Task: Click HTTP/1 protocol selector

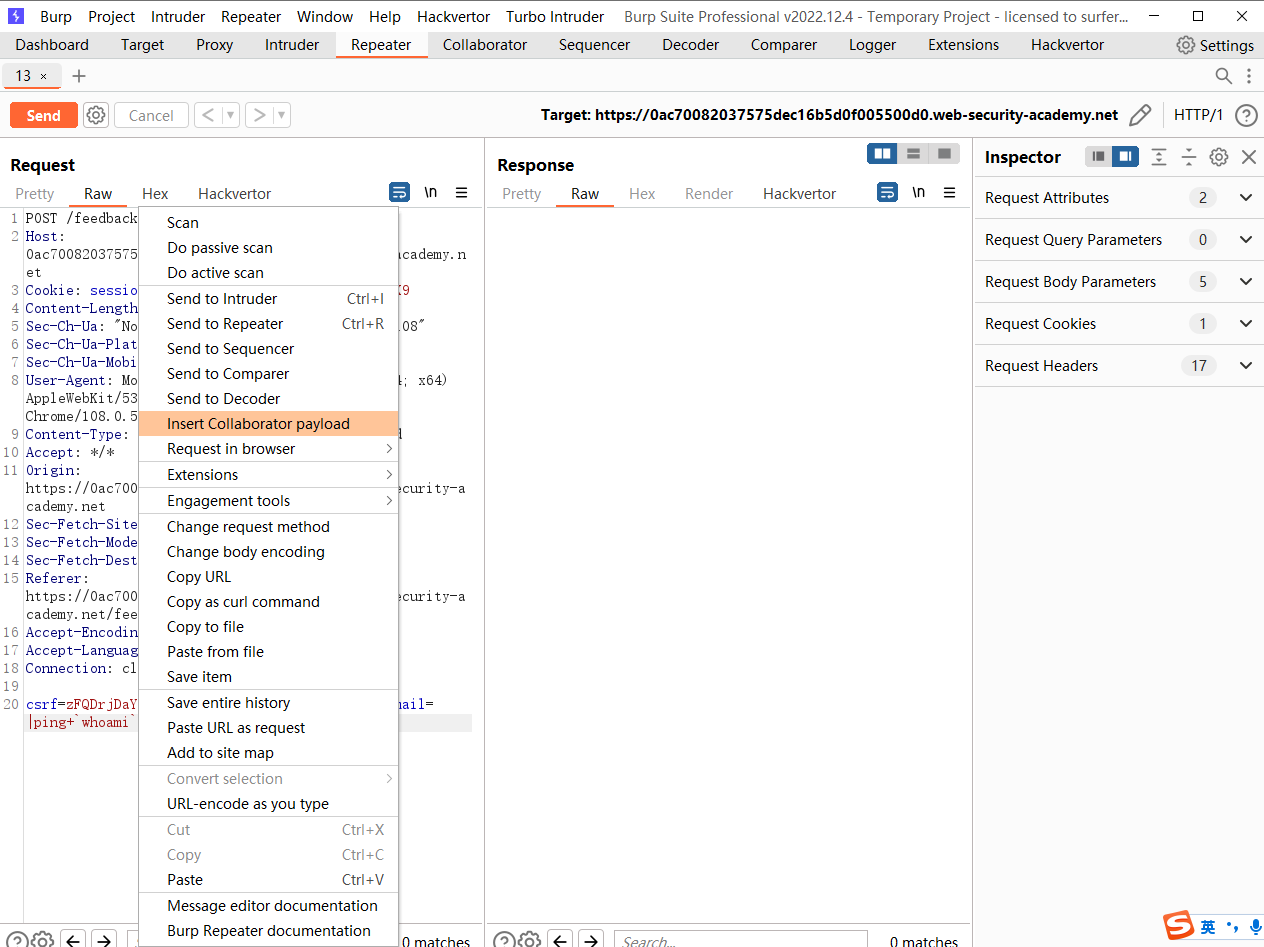Action: click(x=1198, y=115)
